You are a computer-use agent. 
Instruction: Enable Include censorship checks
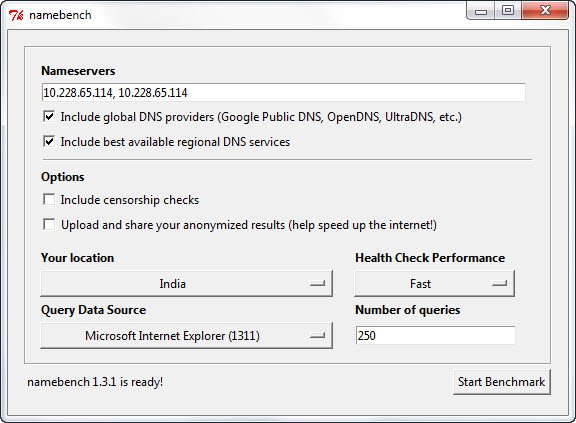[x=49, y=200]
